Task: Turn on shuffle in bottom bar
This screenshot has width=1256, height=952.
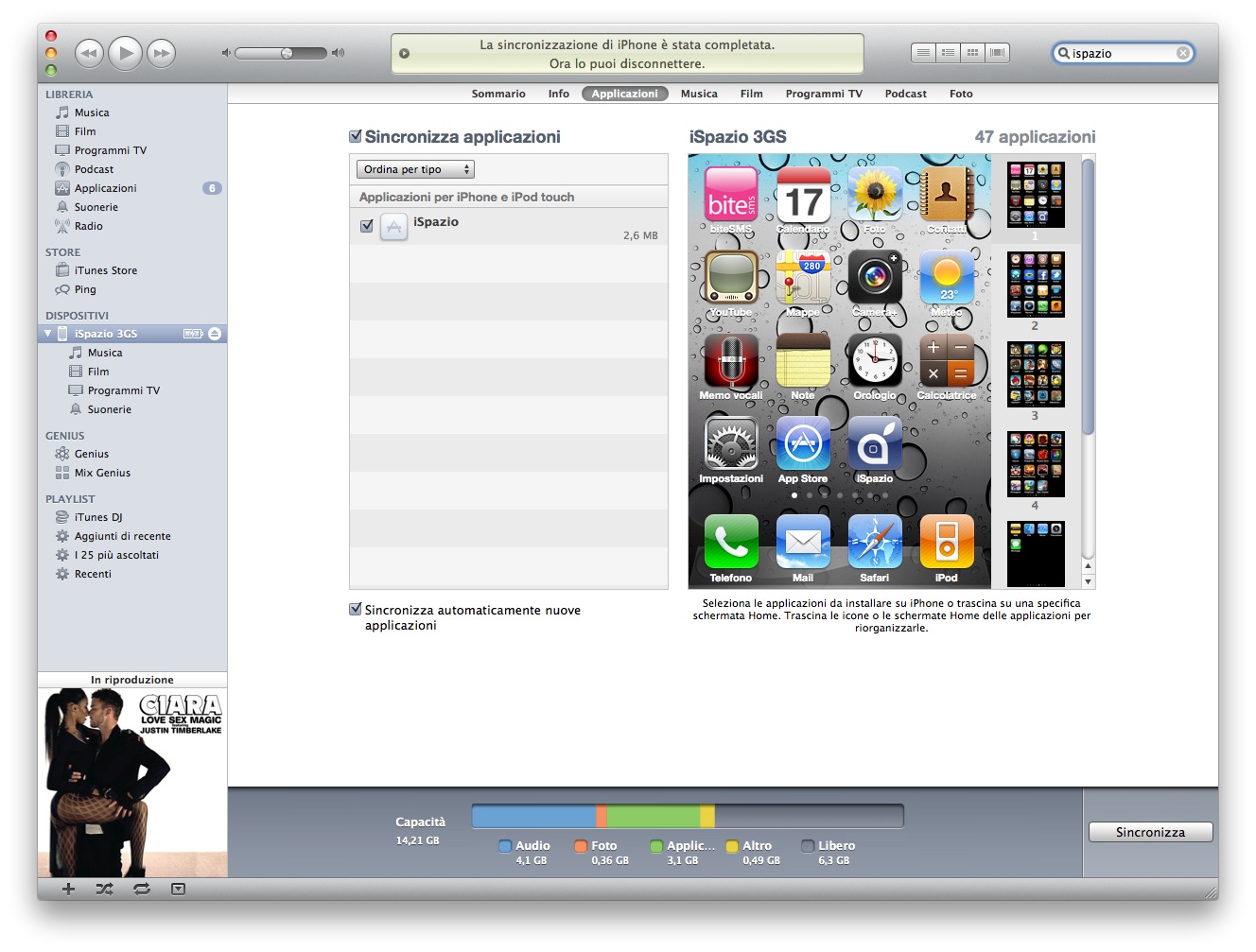Action: (x=104, y=889)
